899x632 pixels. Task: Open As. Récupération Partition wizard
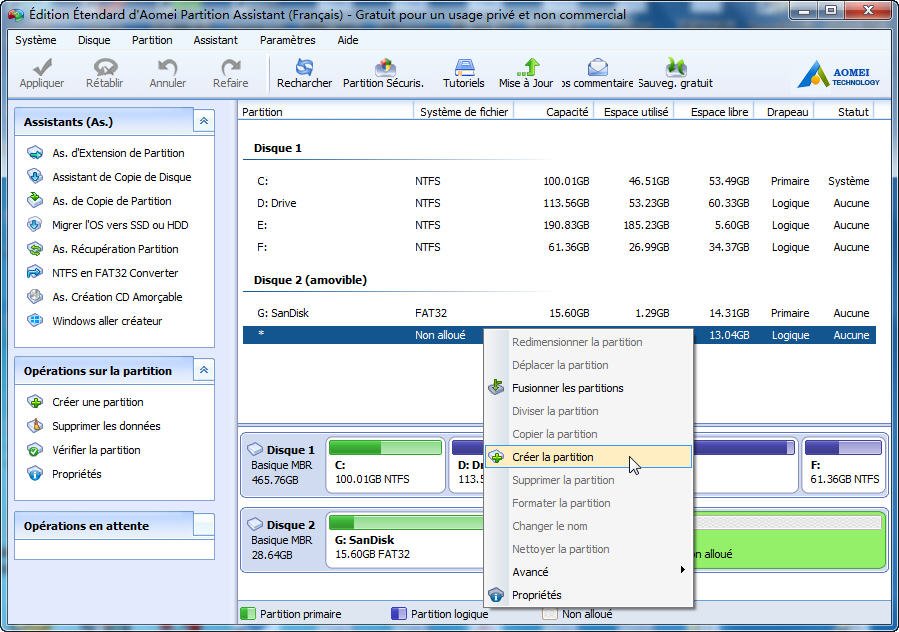(115, 249)
